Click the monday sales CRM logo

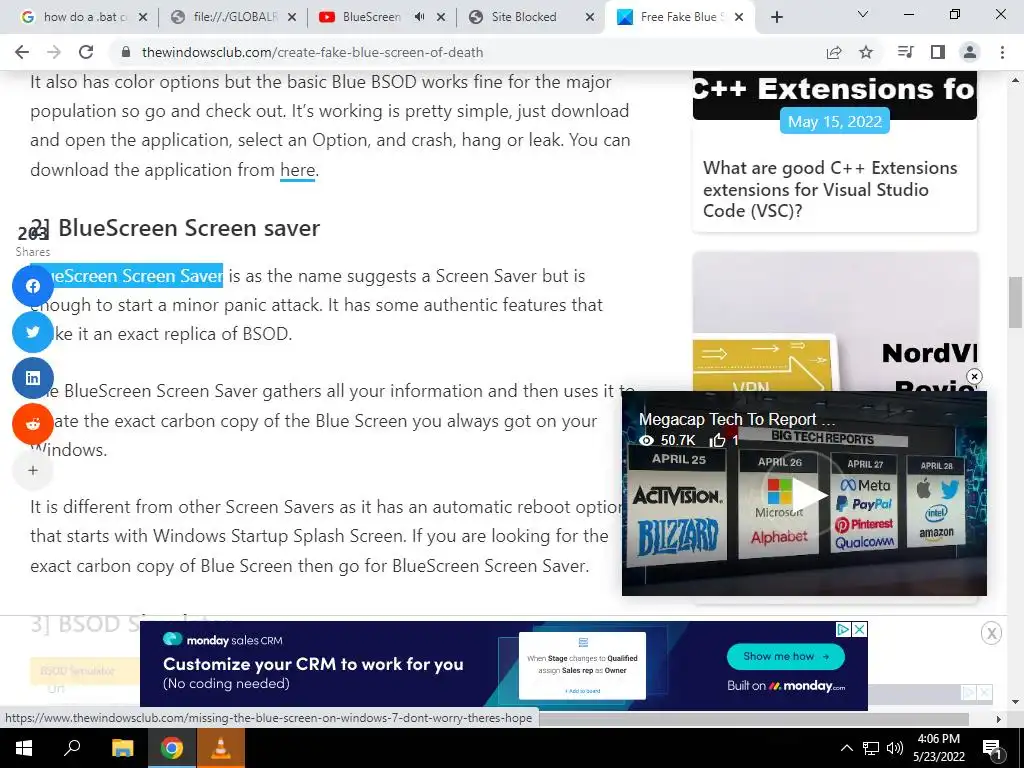click(223, 640)
